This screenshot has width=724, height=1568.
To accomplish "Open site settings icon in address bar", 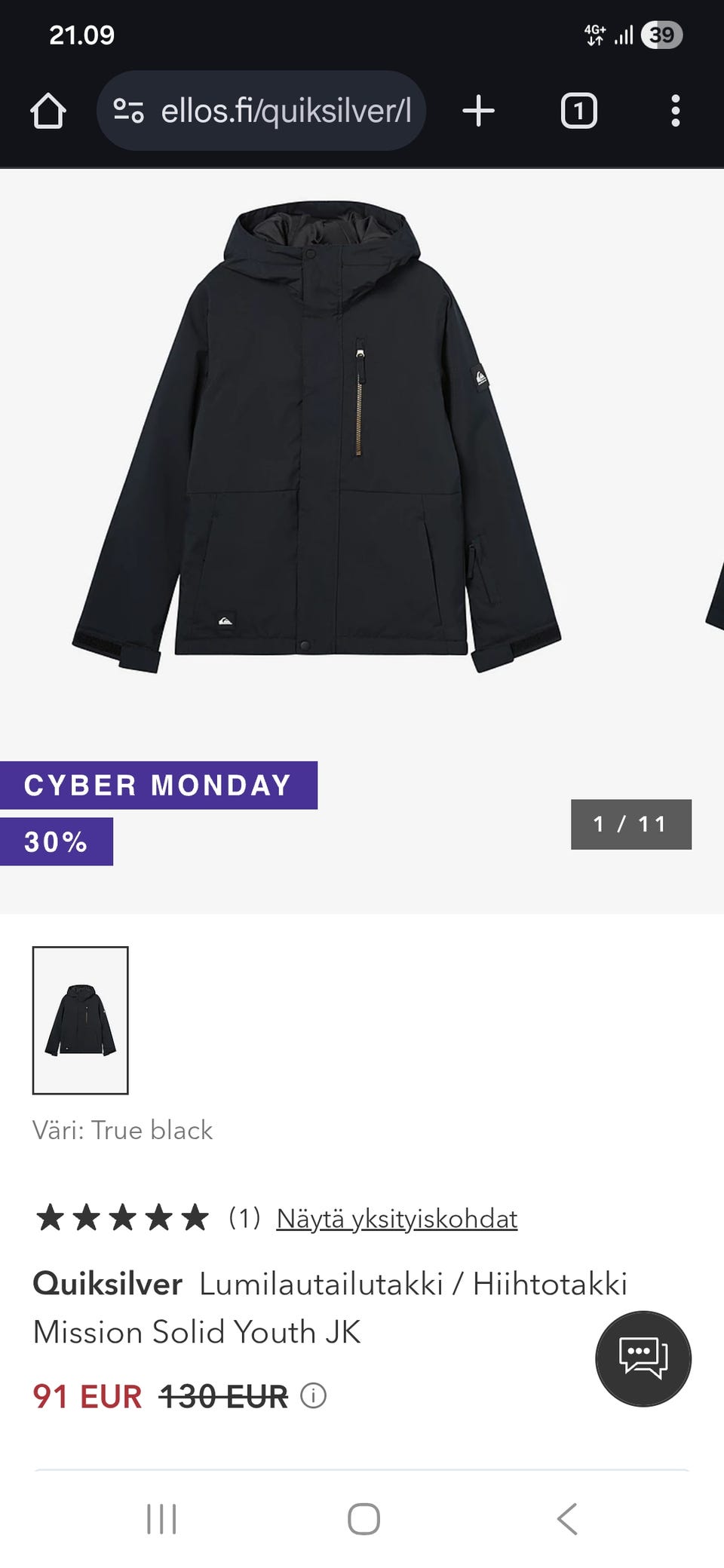I will [x=128, y=111].
